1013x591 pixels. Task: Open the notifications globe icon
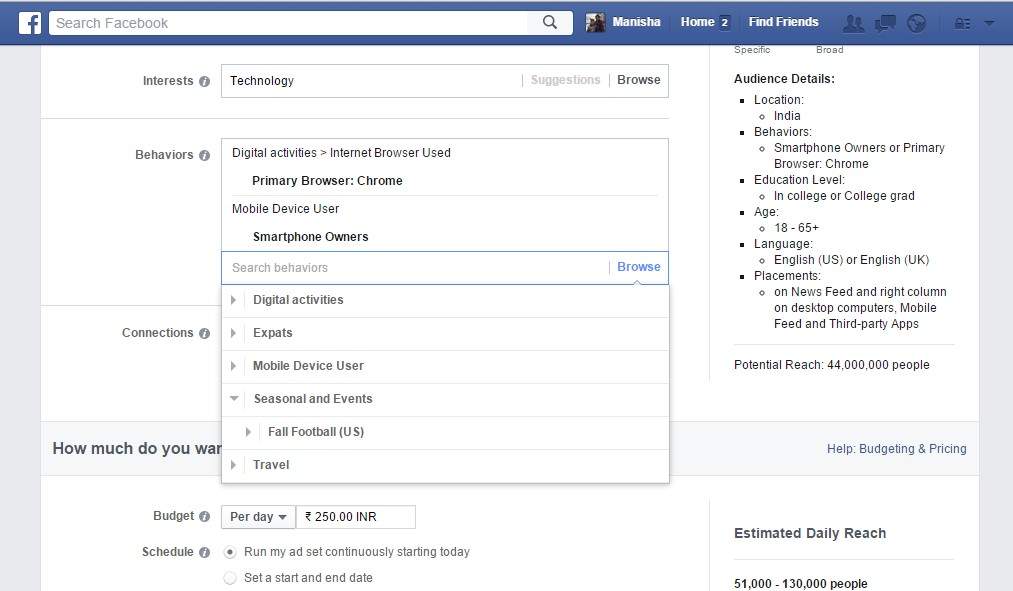916,23
